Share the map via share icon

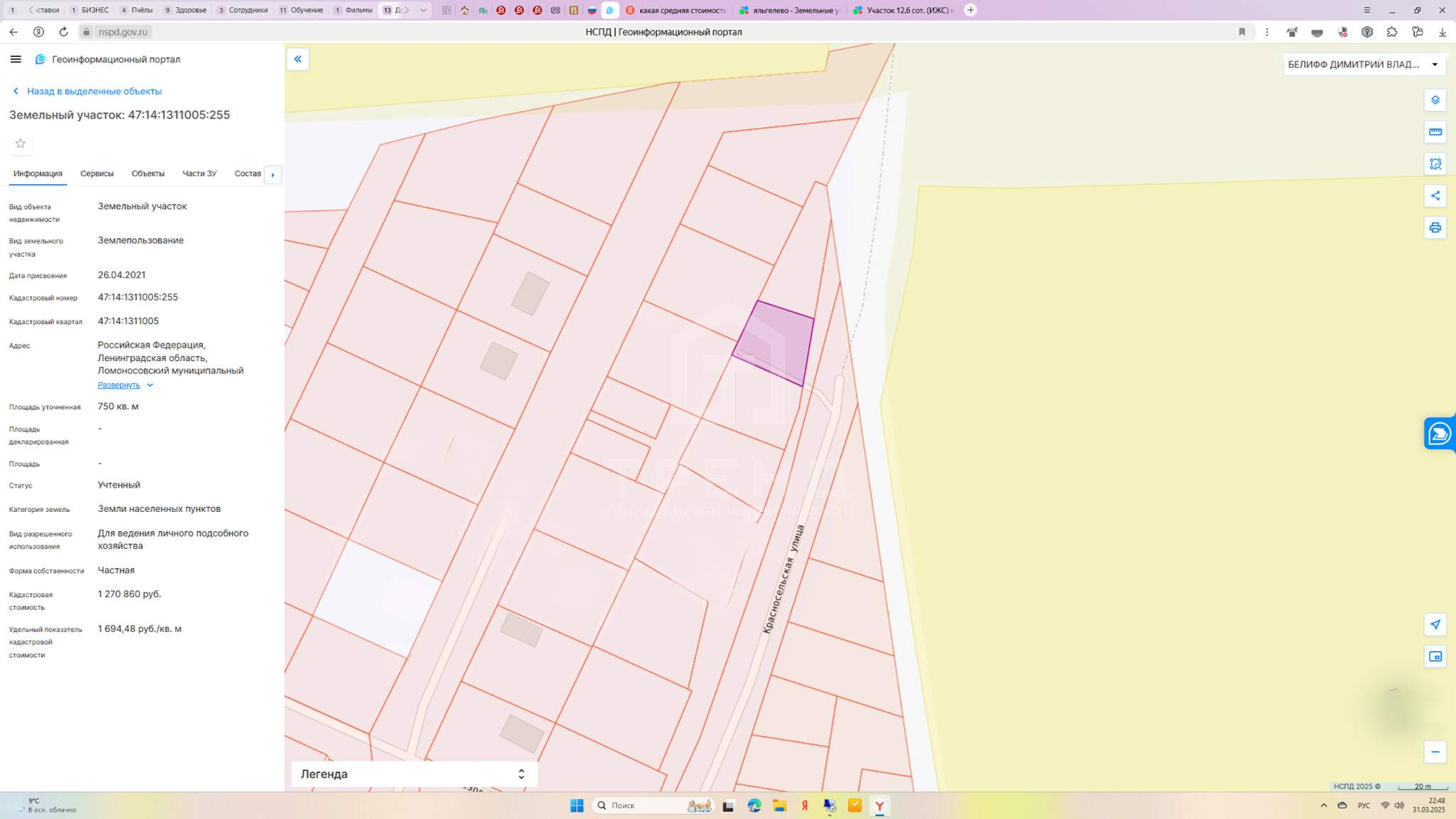(x=1435, y=196)
